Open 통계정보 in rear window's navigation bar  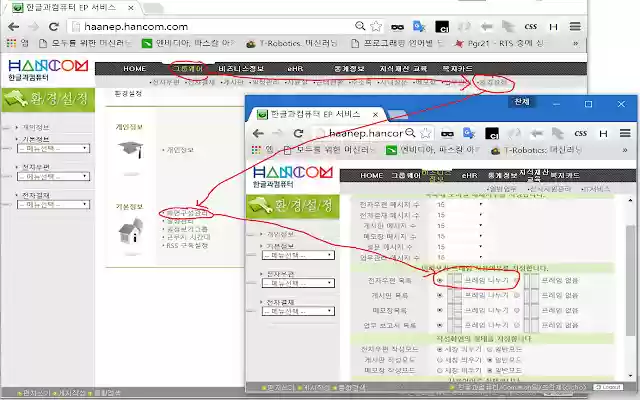click(x=349, y=69)
